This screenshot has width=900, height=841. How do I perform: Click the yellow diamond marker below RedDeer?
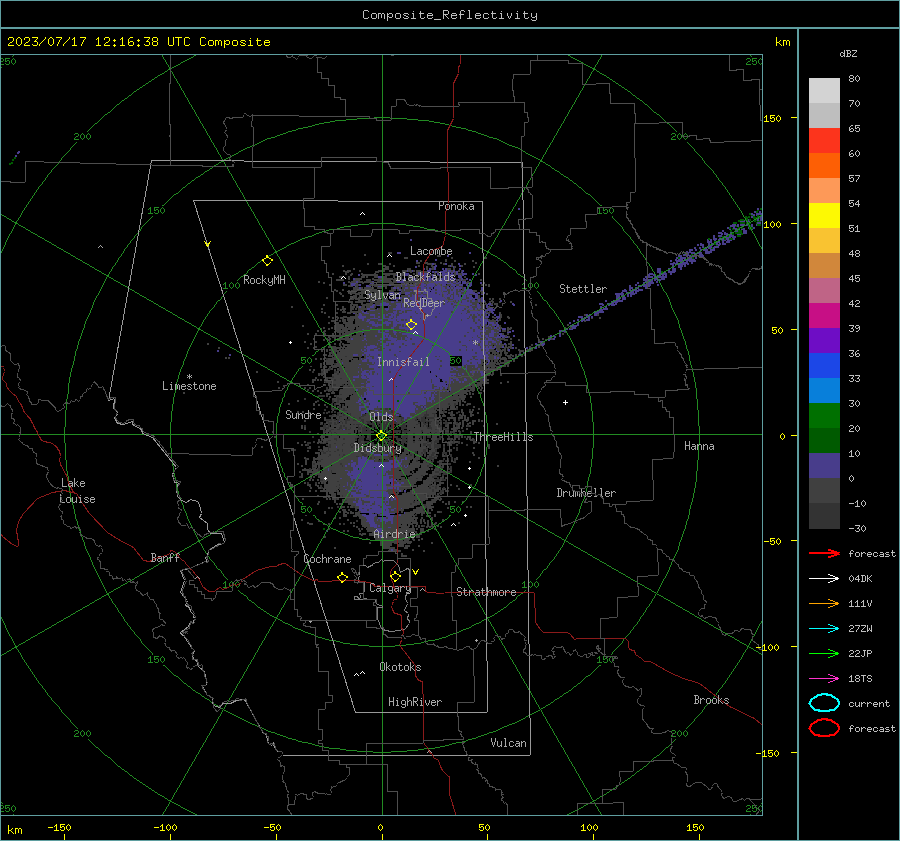pyautogui.click(x=412, y=325)
